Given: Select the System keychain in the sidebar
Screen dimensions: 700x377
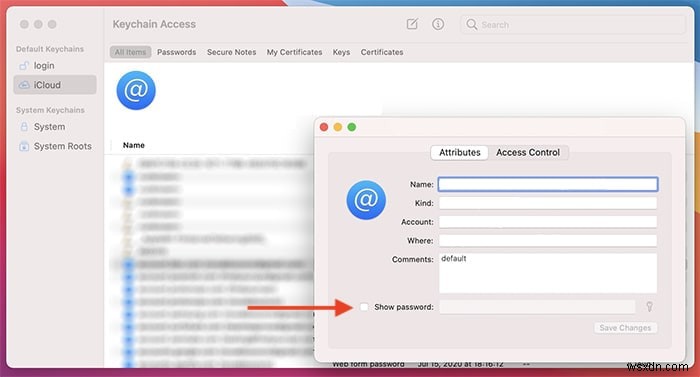Looking at the screenshot, I should click(x=55, y=127).
